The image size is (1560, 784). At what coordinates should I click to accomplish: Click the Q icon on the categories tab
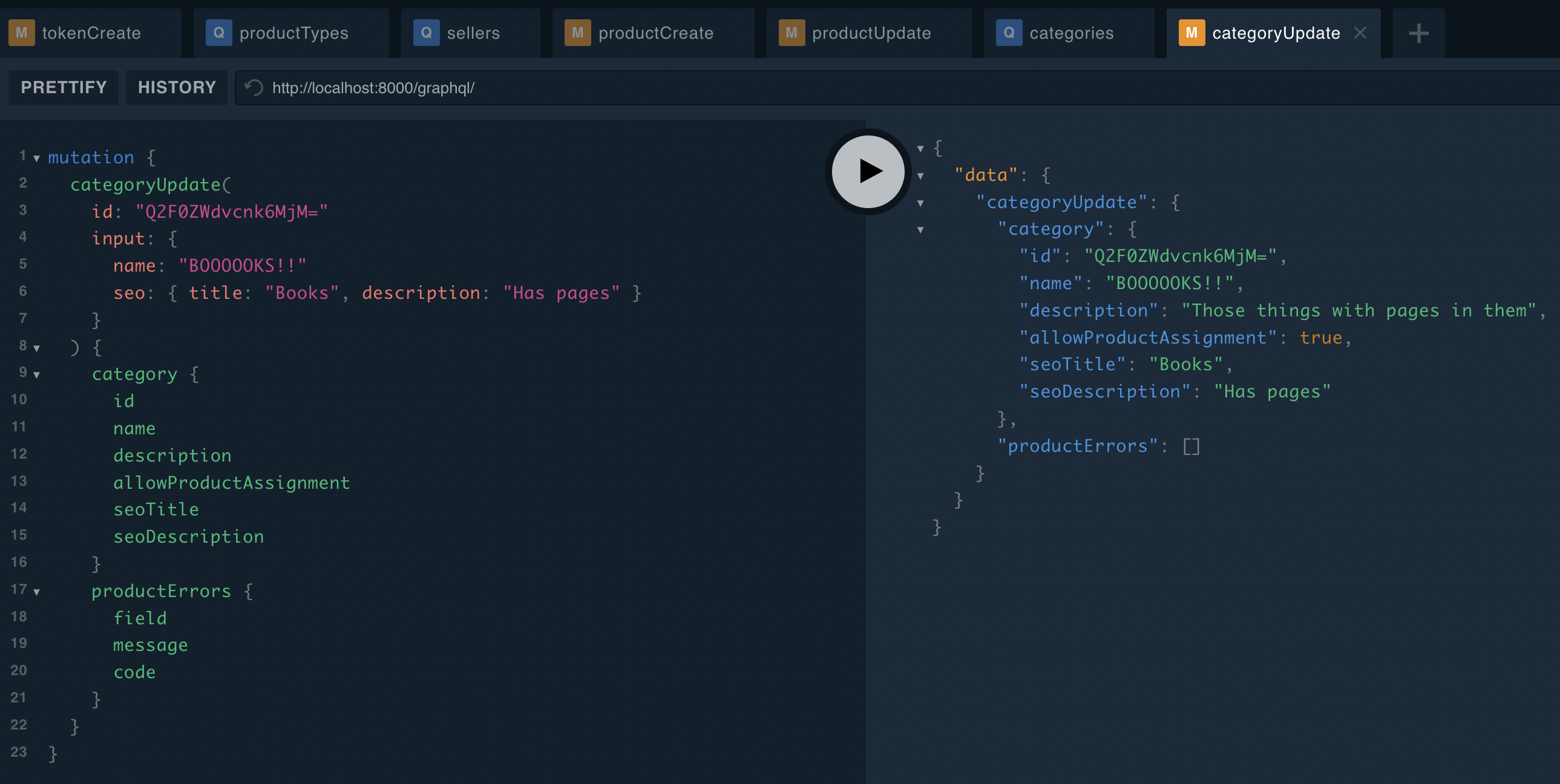[x=1008, y=33]
